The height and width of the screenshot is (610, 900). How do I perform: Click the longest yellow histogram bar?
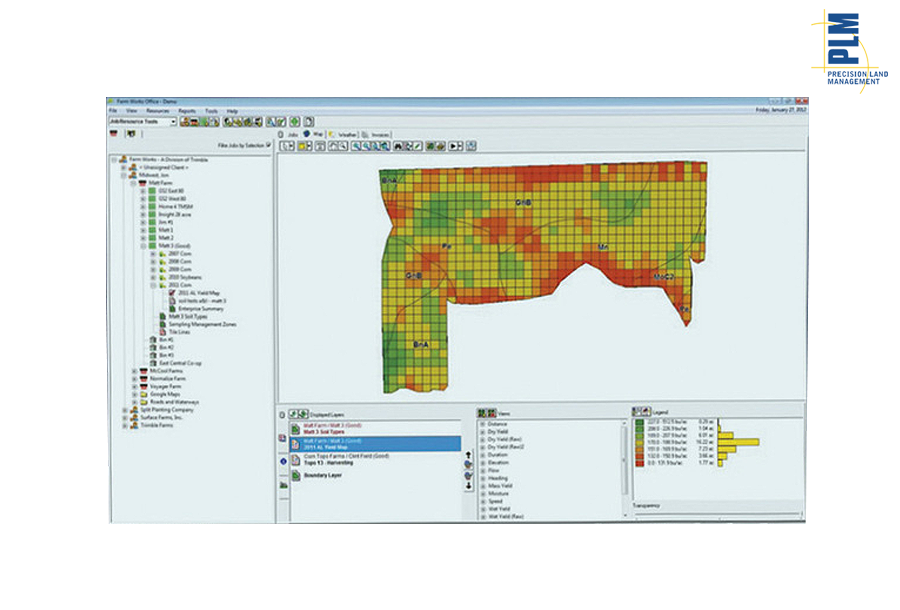pos(739,442)
